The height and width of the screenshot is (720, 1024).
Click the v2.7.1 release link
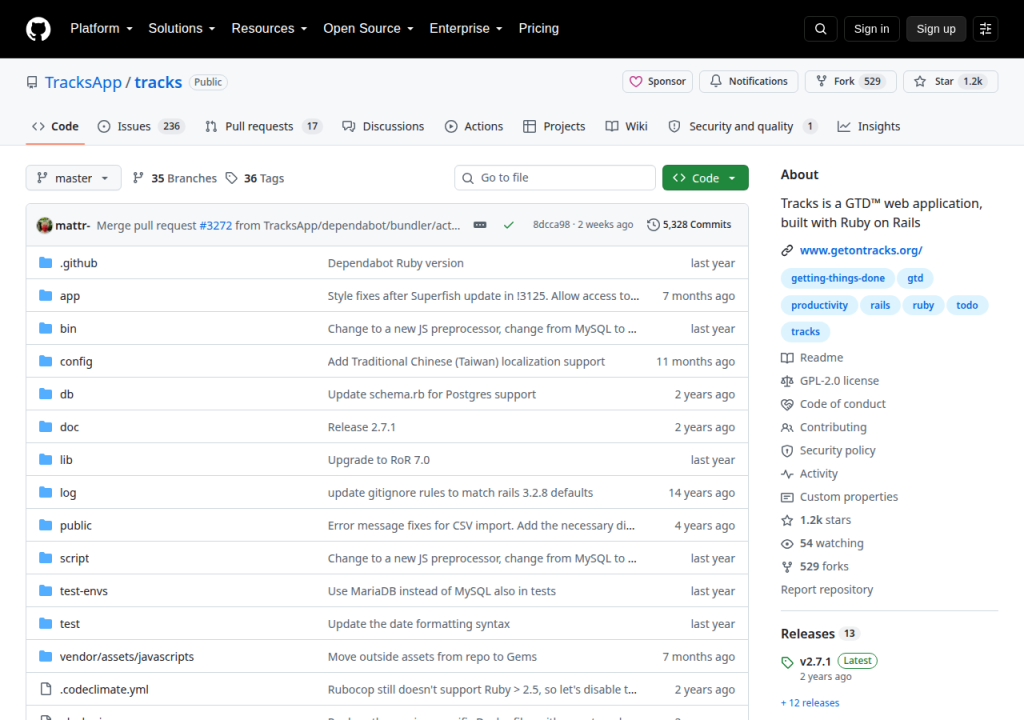point(815,661)
